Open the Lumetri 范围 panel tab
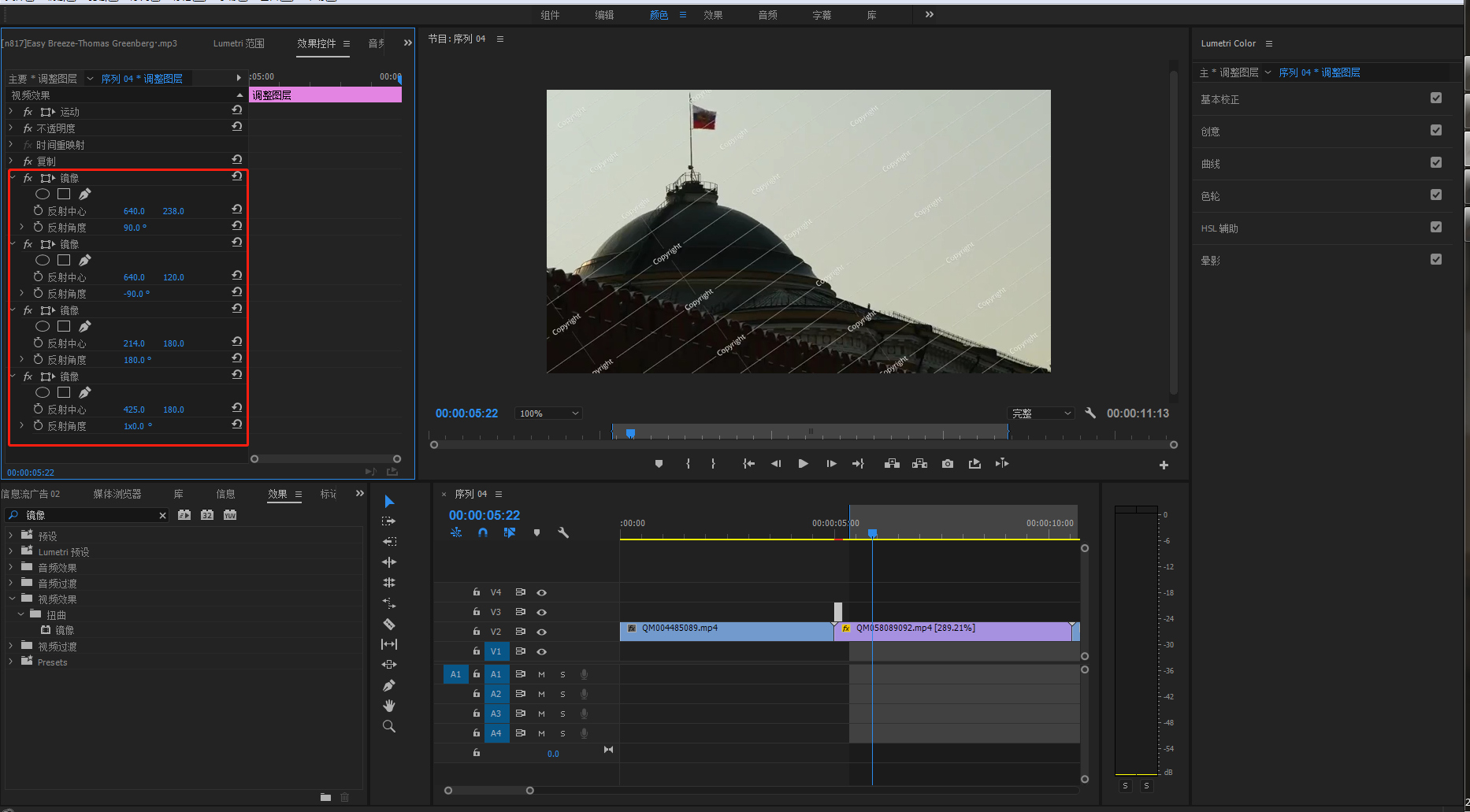The width and height of the screenshot is (1470, 812). (x=239, y=43)
